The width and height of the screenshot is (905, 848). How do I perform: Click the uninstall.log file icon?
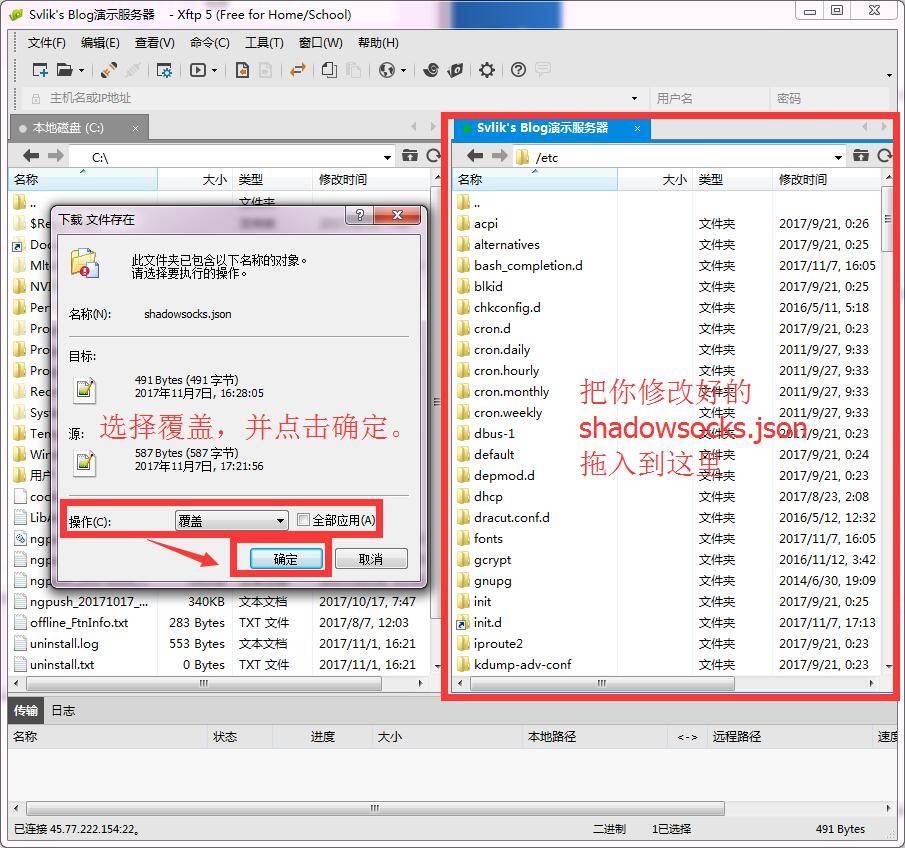(x=20, y=644)
